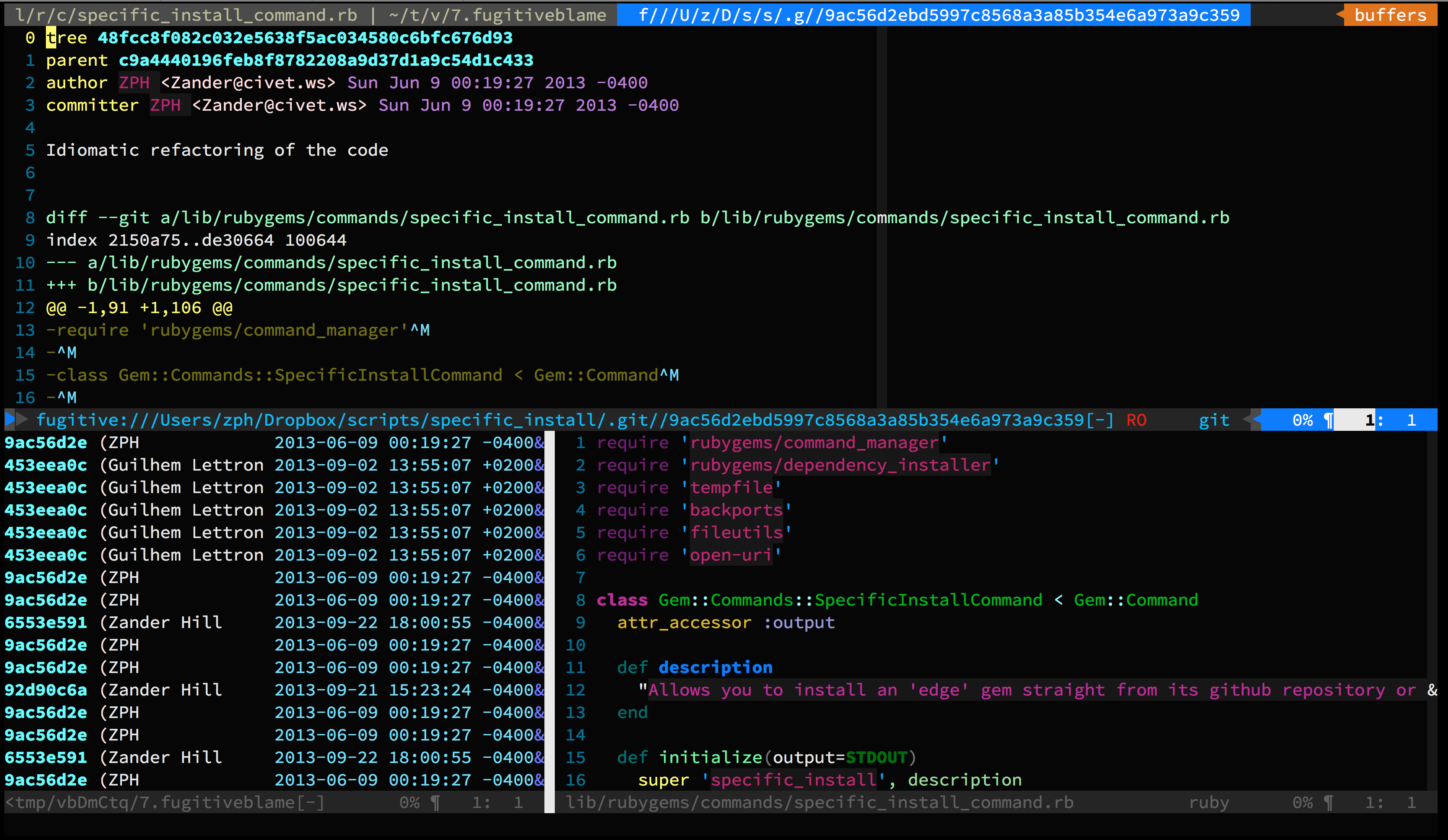1448x840 pixels.
Task: Click the committer ZPH line
Action: (x=362, y=105)
